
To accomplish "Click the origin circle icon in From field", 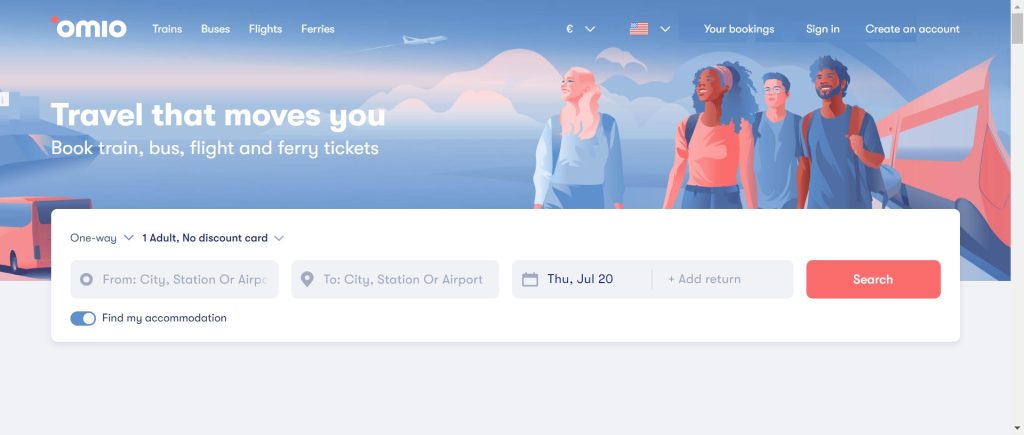I will point(86,280).
